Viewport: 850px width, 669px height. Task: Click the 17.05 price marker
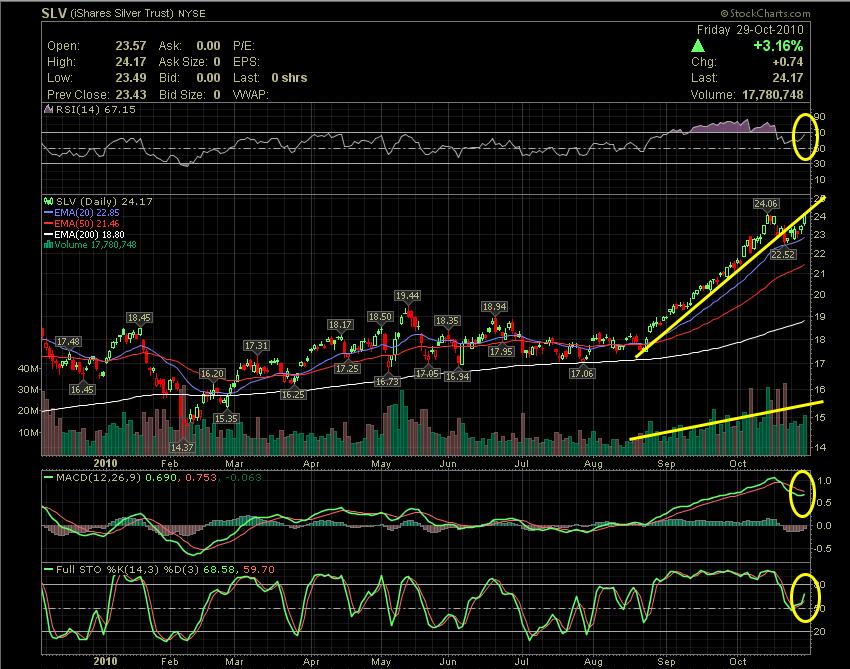pos(427,374)
